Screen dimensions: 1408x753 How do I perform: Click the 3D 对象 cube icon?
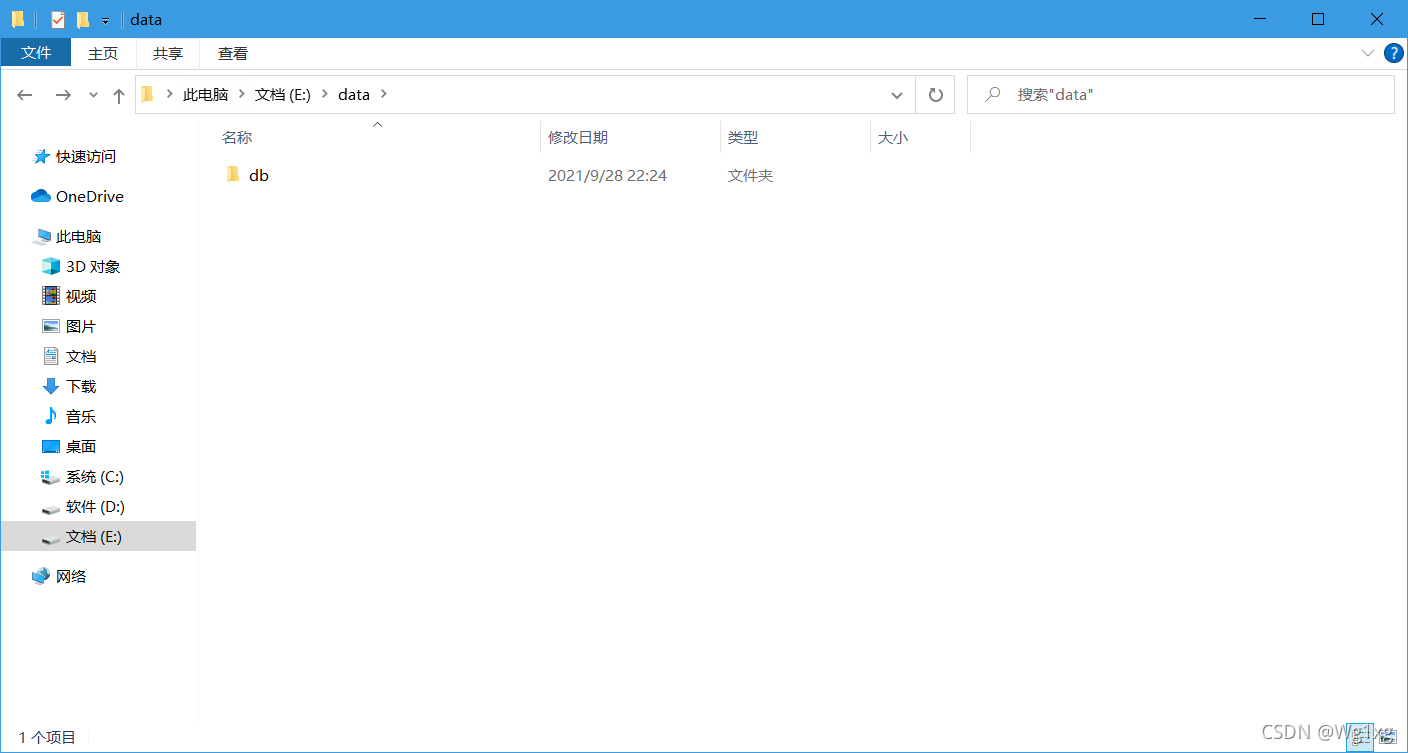(x=51, y=266)
